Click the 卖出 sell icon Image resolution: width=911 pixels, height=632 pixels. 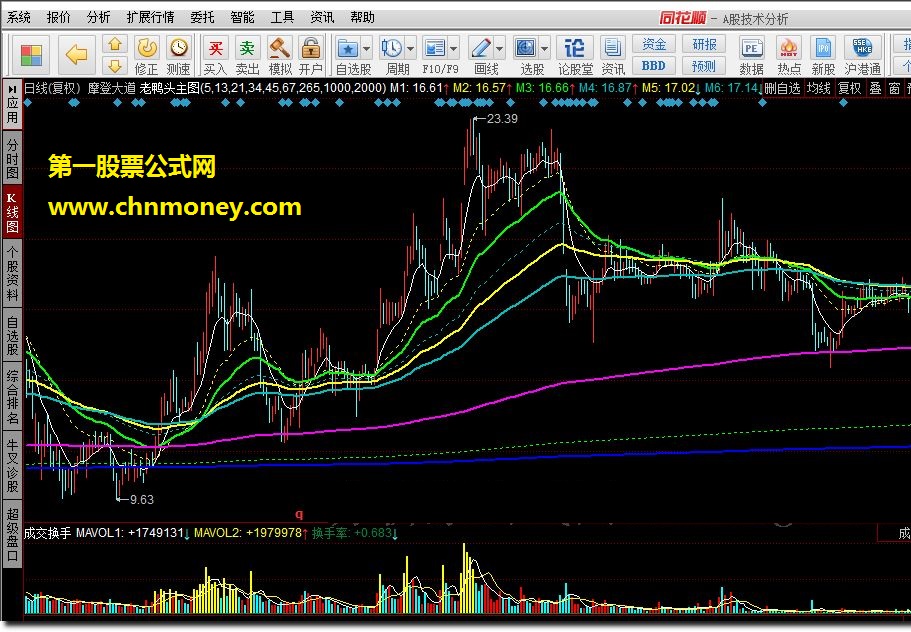click(248, 48)
